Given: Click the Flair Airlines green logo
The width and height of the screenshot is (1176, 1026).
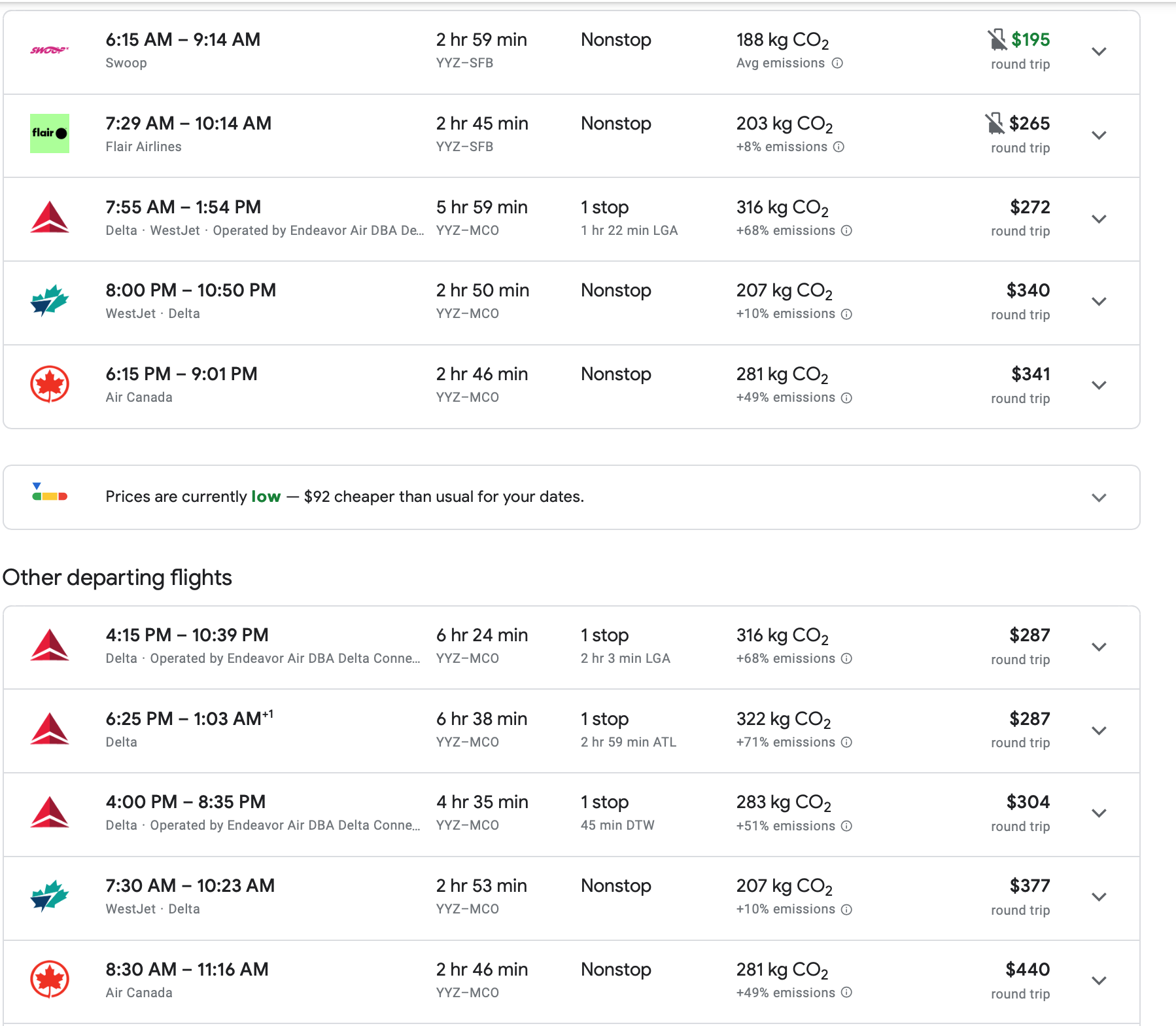Looking at the screenshot, I should [x=50, y=133].
